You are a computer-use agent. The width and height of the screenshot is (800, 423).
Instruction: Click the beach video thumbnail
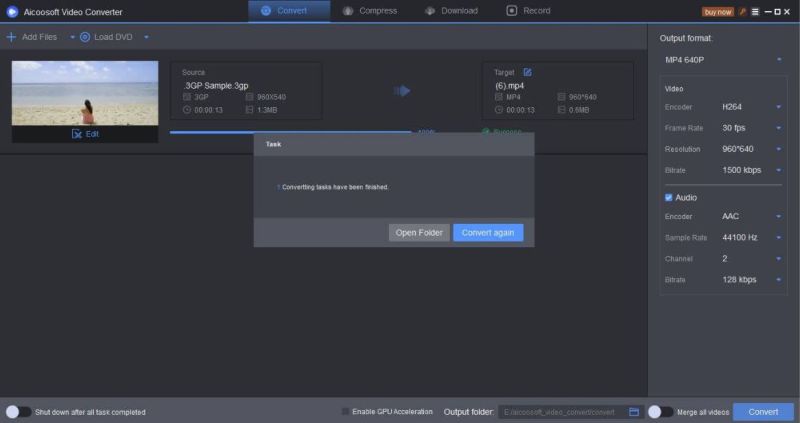click(x=85, y=93)
